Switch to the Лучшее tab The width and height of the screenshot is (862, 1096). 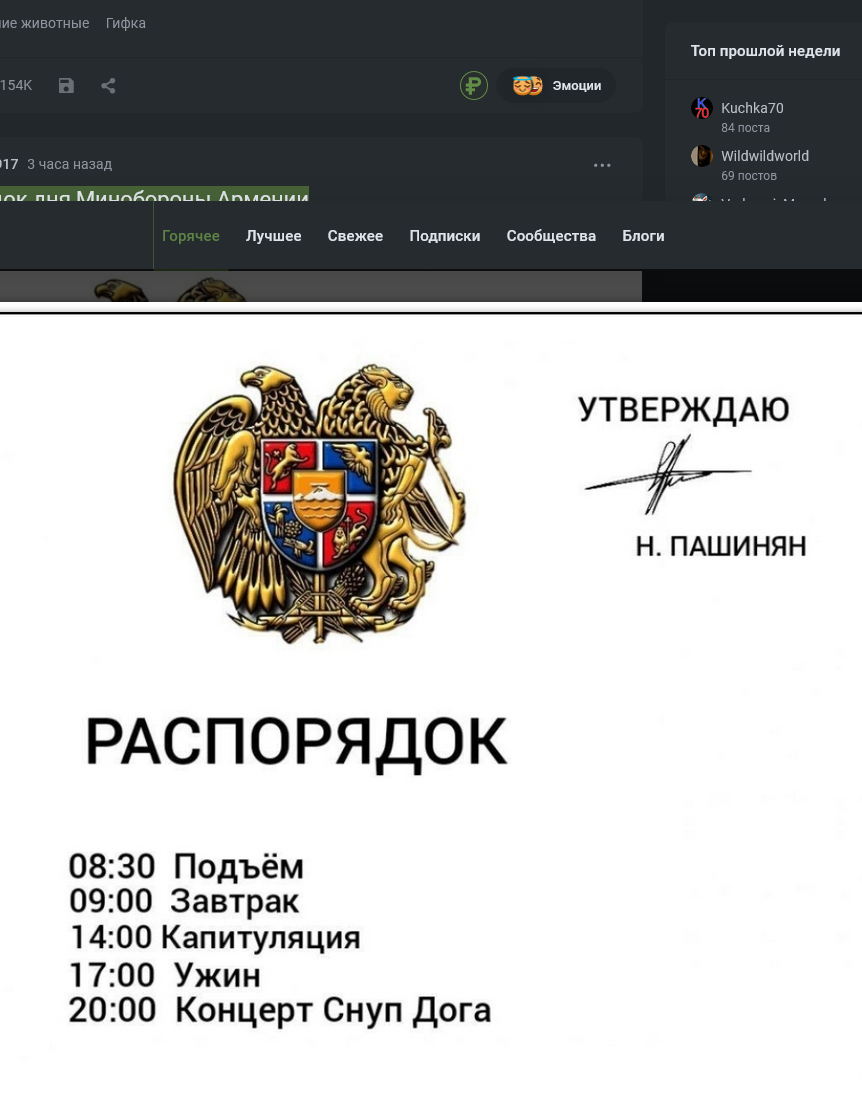tap(273, 236)
